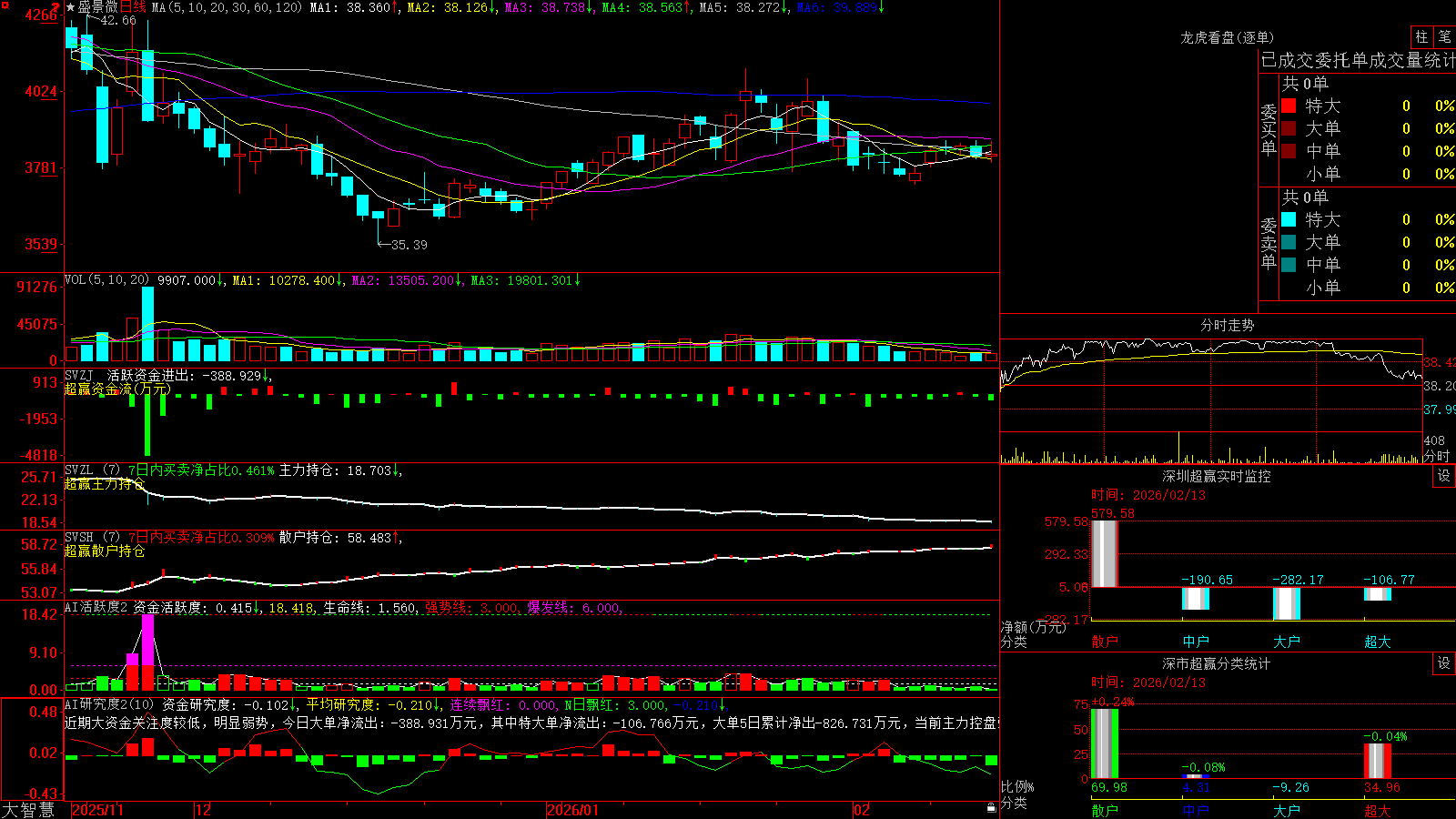Screen dimensions: 1456x819
Task: Click the 超赢散户持仓 label
Action: click(105, 551)
